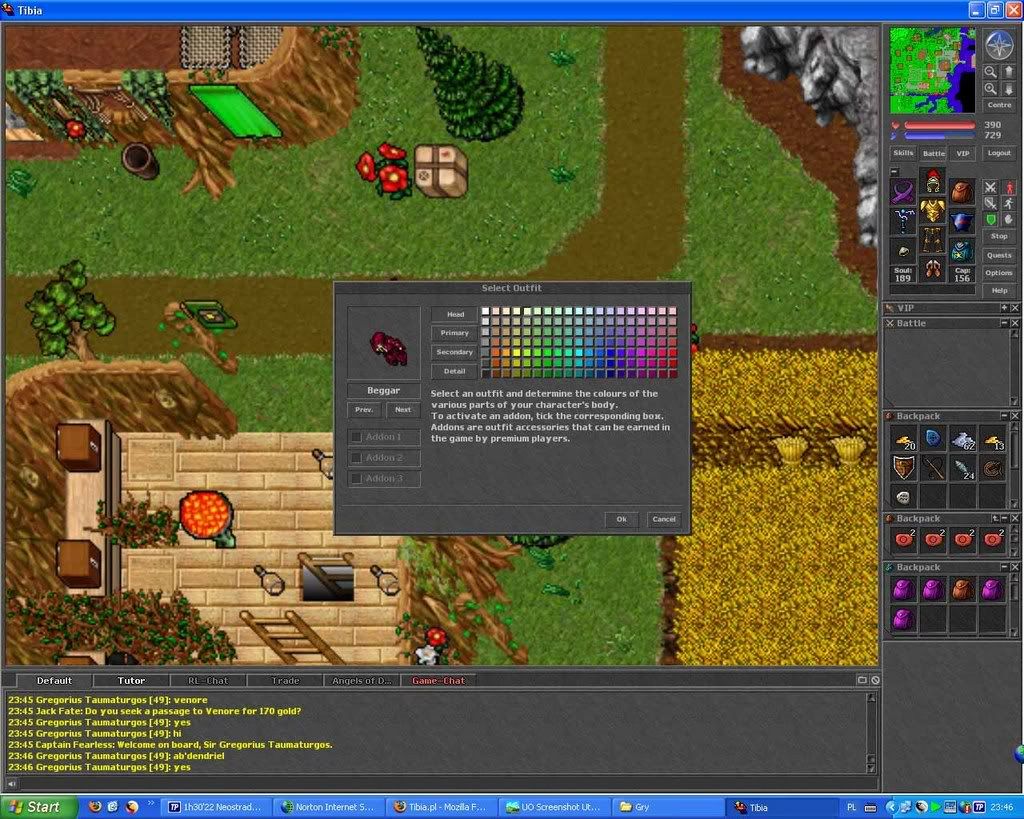This screenshot has height=819, width=1024.
Task: Select the brown shield in Backpack
Action: tap(903, 468)
